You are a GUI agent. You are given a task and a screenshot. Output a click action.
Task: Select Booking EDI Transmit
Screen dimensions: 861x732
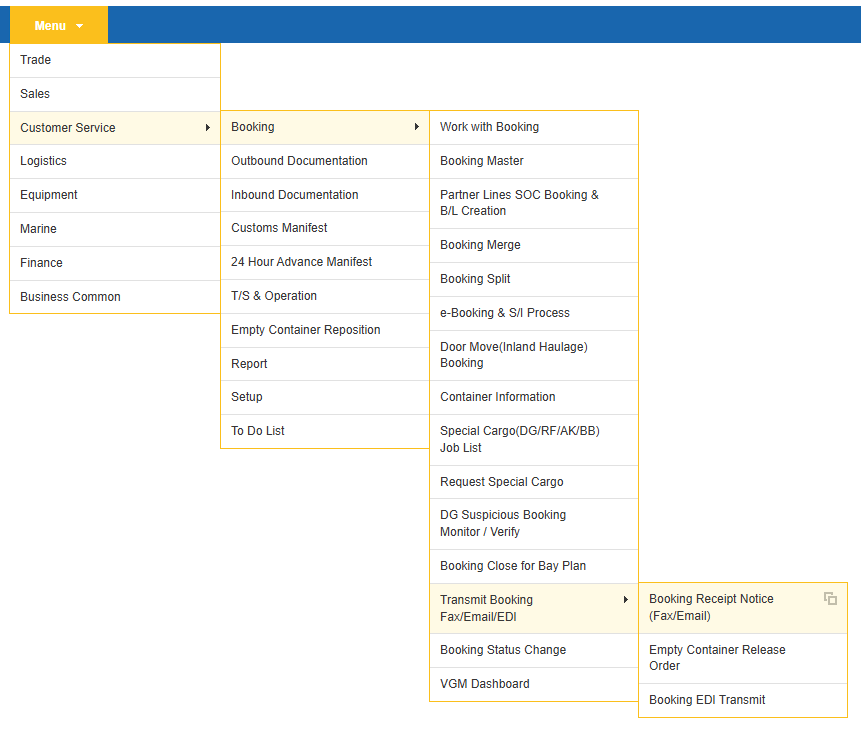(x=743, y=700)
